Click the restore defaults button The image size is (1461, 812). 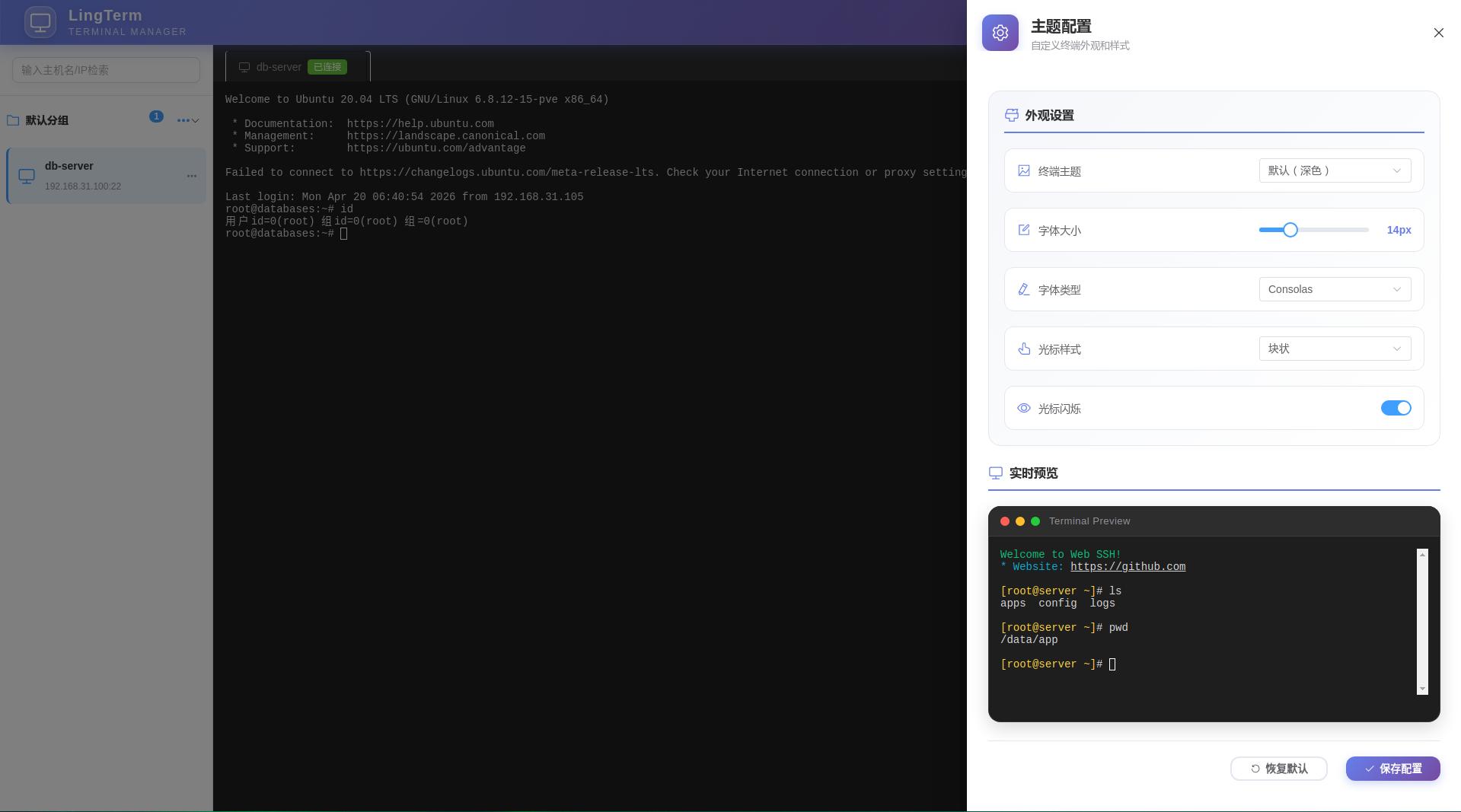(x=1278, y=769)
